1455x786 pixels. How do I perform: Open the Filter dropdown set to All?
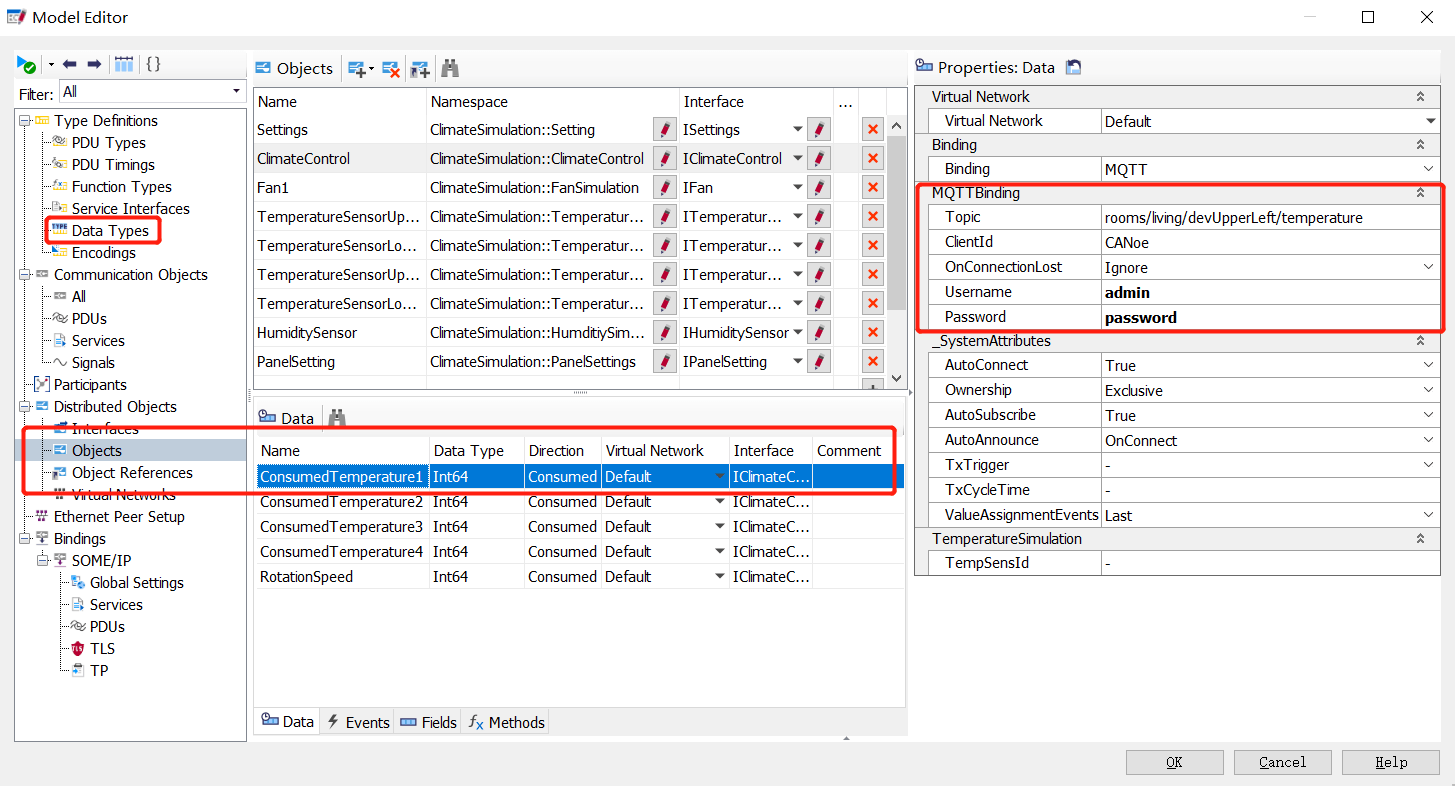[152, 91]
